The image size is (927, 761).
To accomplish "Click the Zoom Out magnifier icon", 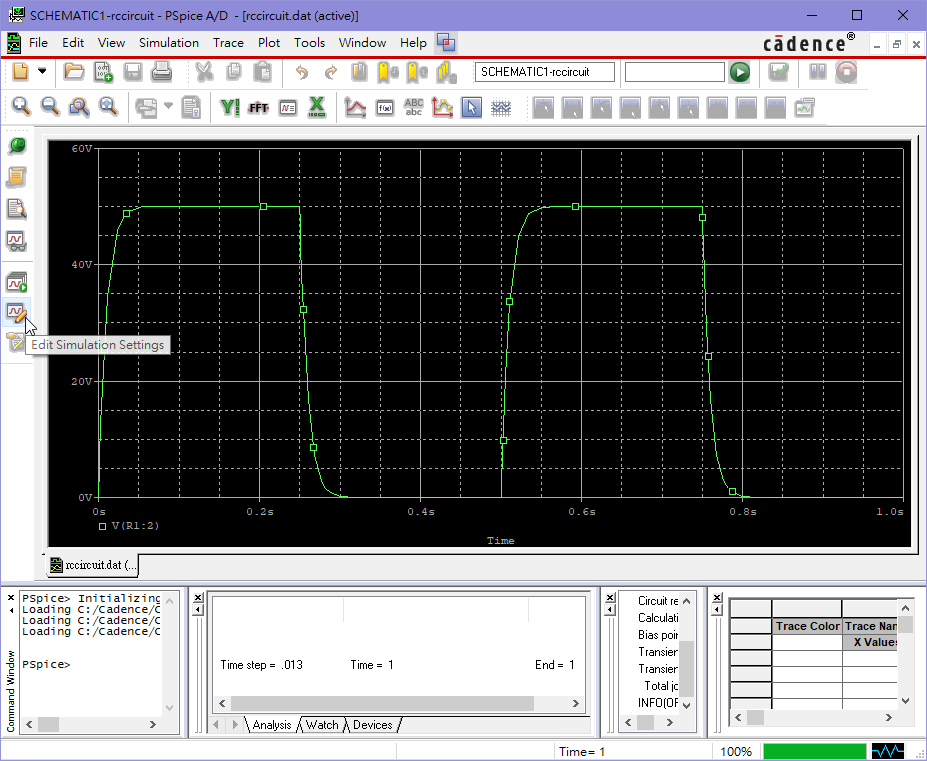I will point(50,107).
